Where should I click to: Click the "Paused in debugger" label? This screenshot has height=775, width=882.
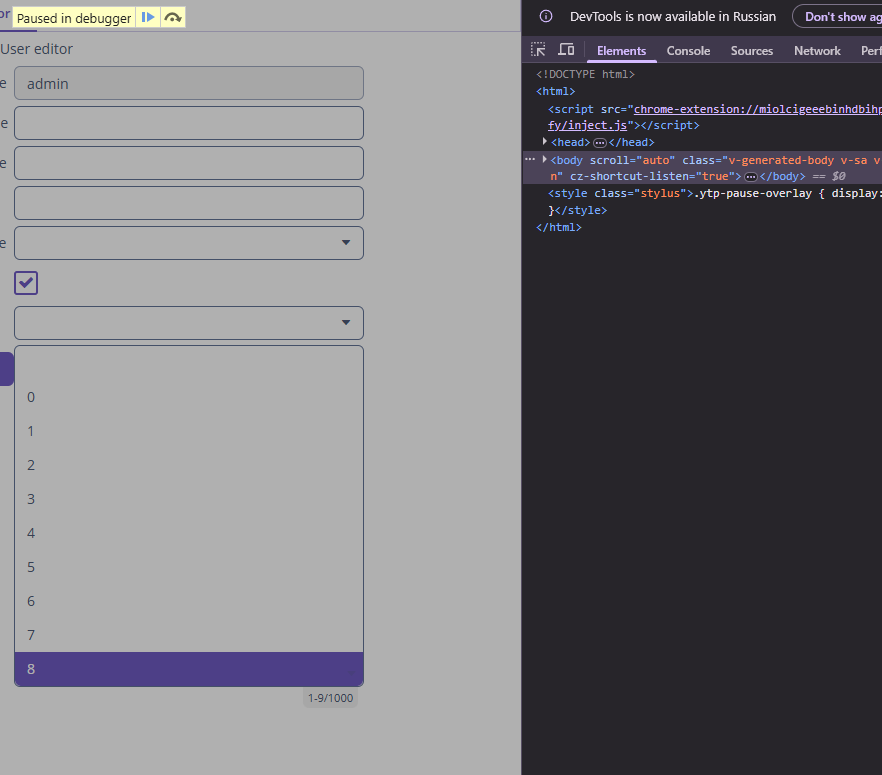[x=74, y=18]
